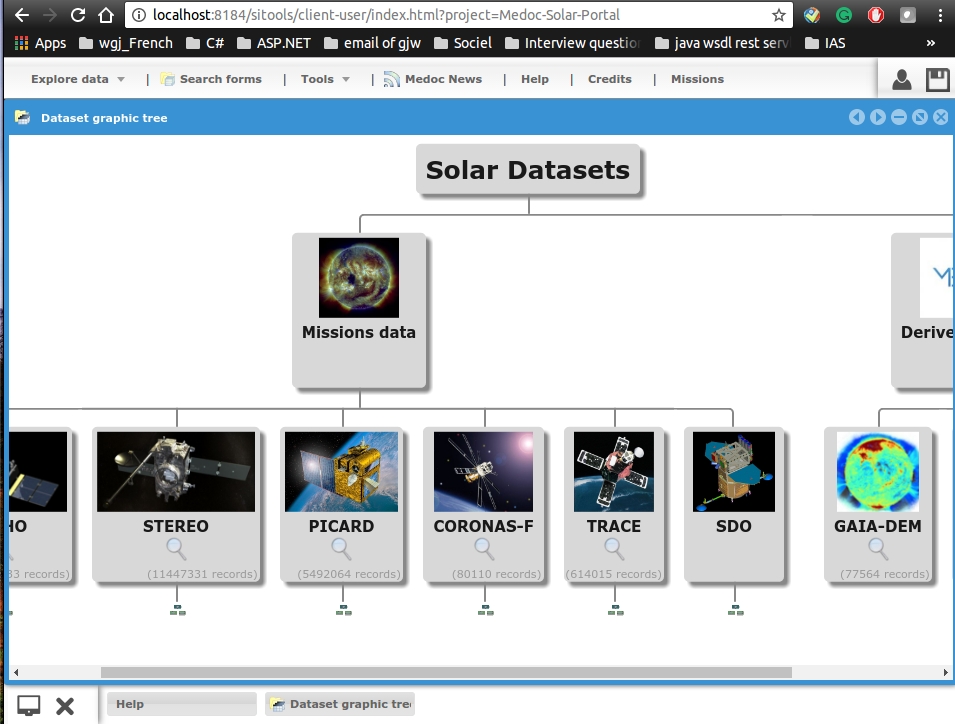The height and width of the screenshot is (724, 955).
Task: Show the Apps bookmarks shortcut
Action: click(x=40, y=43)
